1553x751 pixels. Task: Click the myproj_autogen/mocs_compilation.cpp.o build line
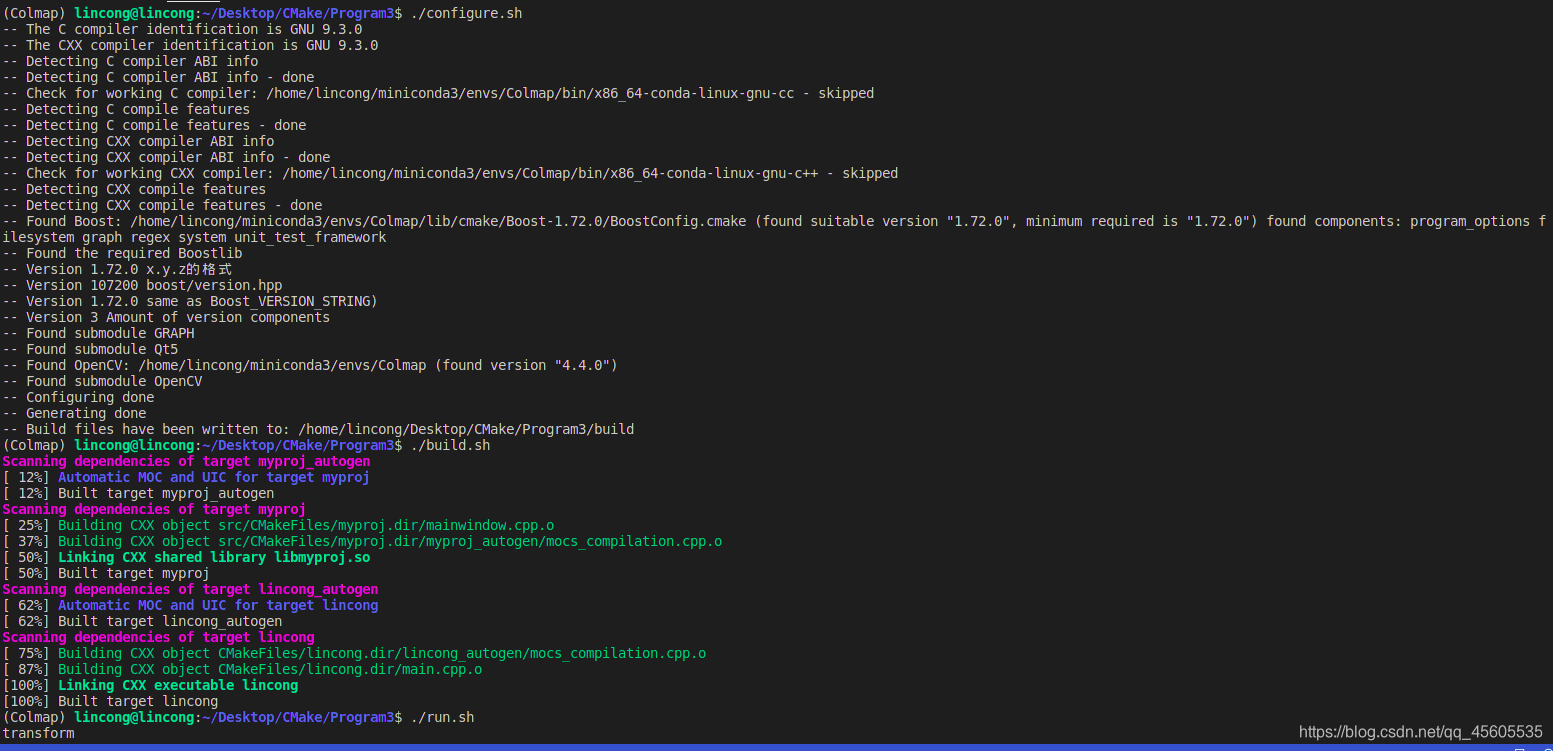pos(362,541)
